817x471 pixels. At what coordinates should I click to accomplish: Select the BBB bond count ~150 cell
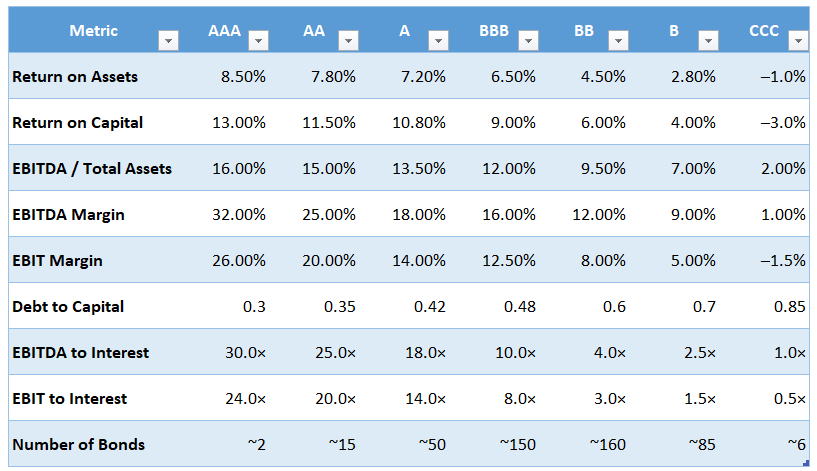[x=516, y=444]
